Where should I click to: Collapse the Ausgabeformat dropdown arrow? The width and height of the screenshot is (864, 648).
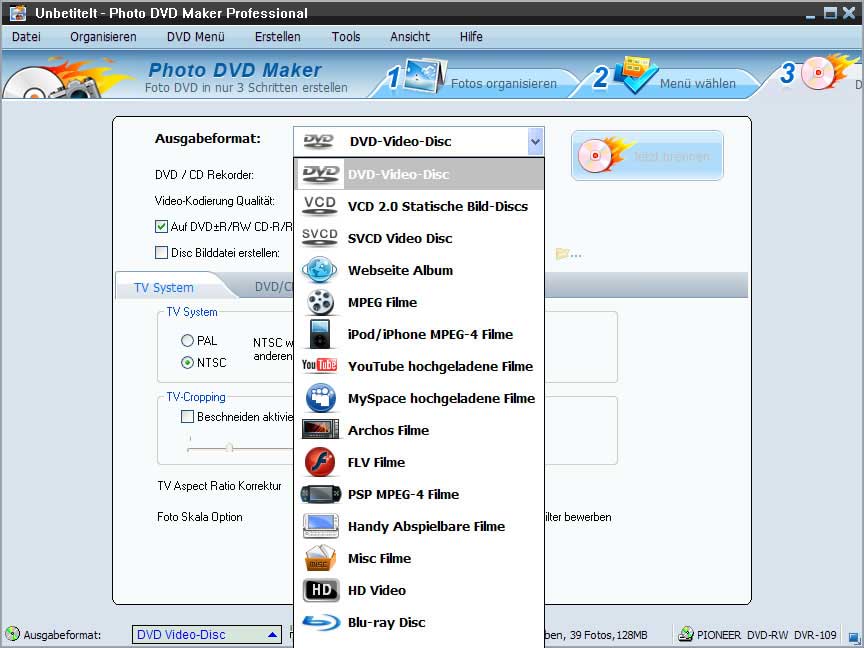coord(535,142)
